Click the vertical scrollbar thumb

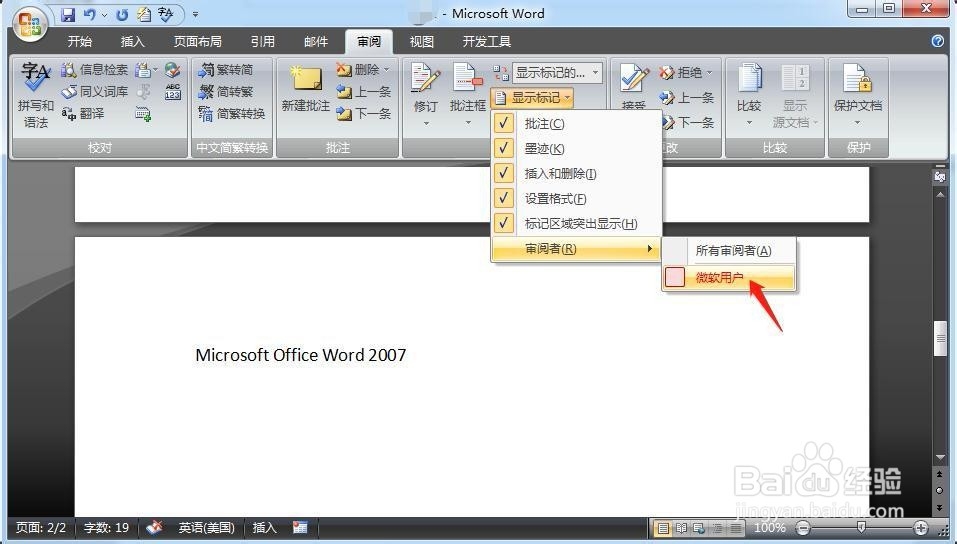tap(940, 338)
